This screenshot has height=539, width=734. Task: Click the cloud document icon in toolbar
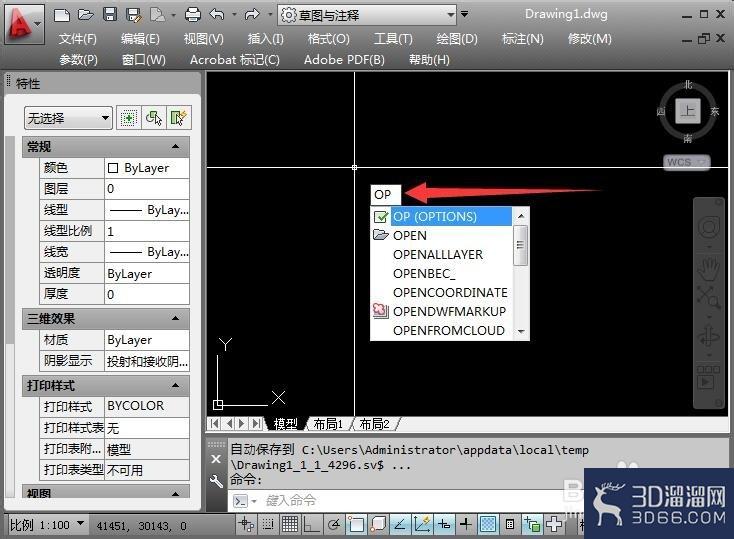click(158, 15)
